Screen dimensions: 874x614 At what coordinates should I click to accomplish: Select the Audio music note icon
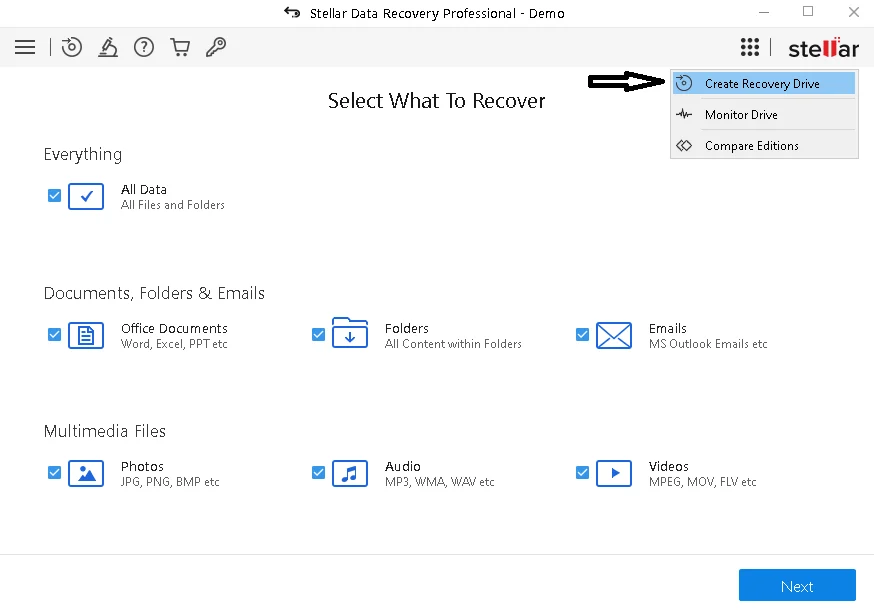click(x=350, y=474)
